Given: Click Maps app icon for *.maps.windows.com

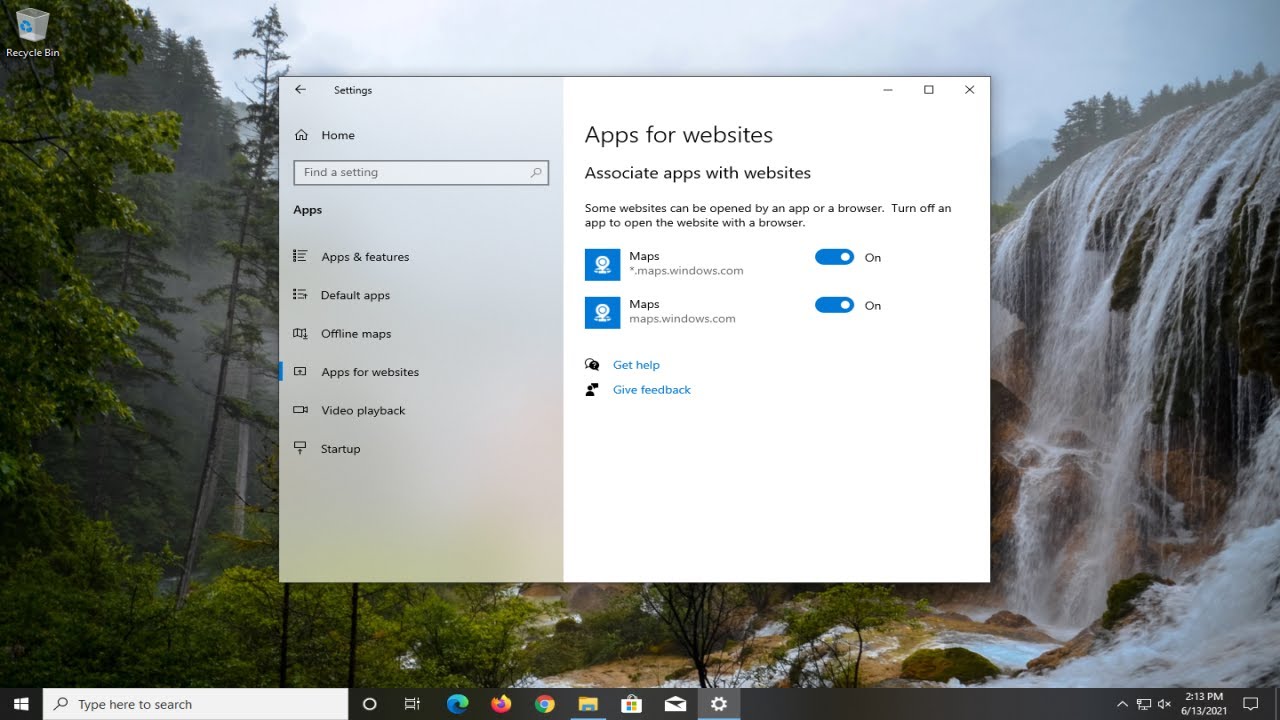Looking at the screenshot, I should click(602, 264).
